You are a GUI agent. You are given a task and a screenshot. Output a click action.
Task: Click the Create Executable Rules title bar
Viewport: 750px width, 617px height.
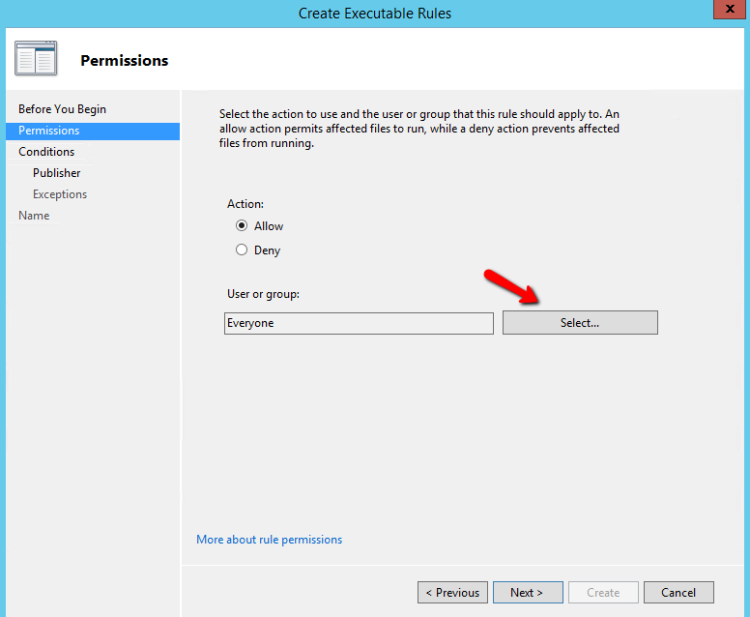click(x=375, y=13)
